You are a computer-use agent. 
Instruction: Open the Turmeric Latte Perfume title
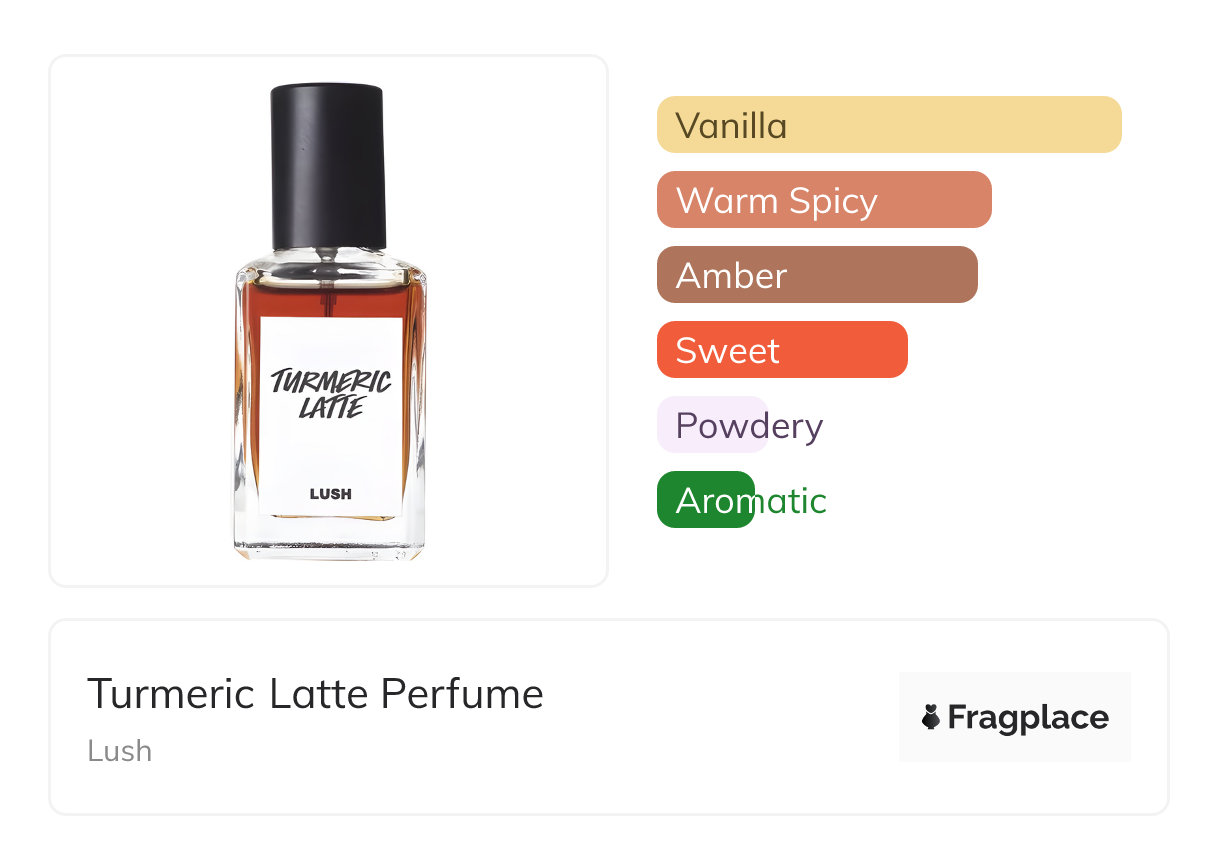pos(315,694)
